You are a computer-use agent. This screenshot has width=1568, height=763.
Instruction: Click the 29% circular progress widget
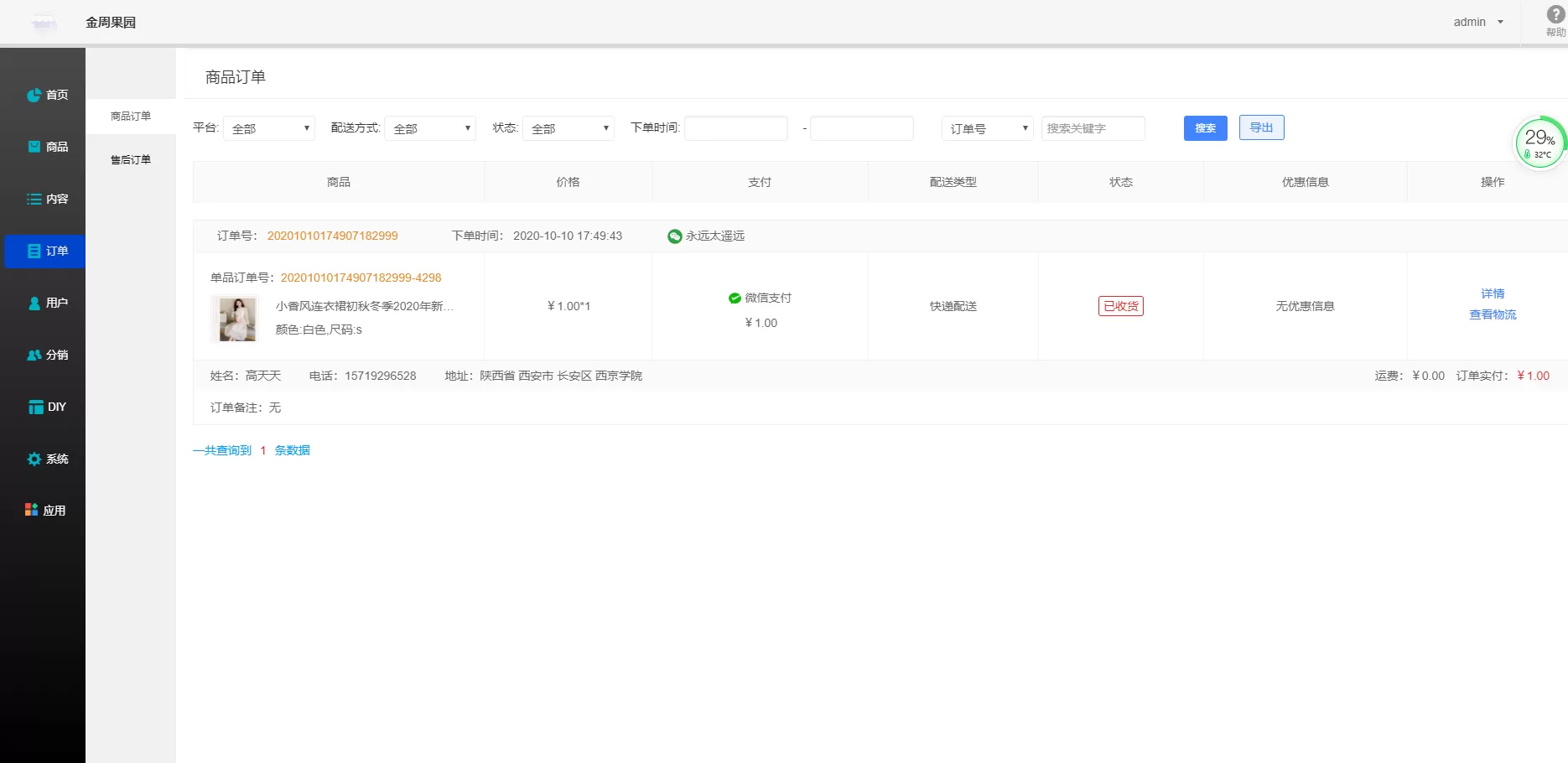[1539, 143]
